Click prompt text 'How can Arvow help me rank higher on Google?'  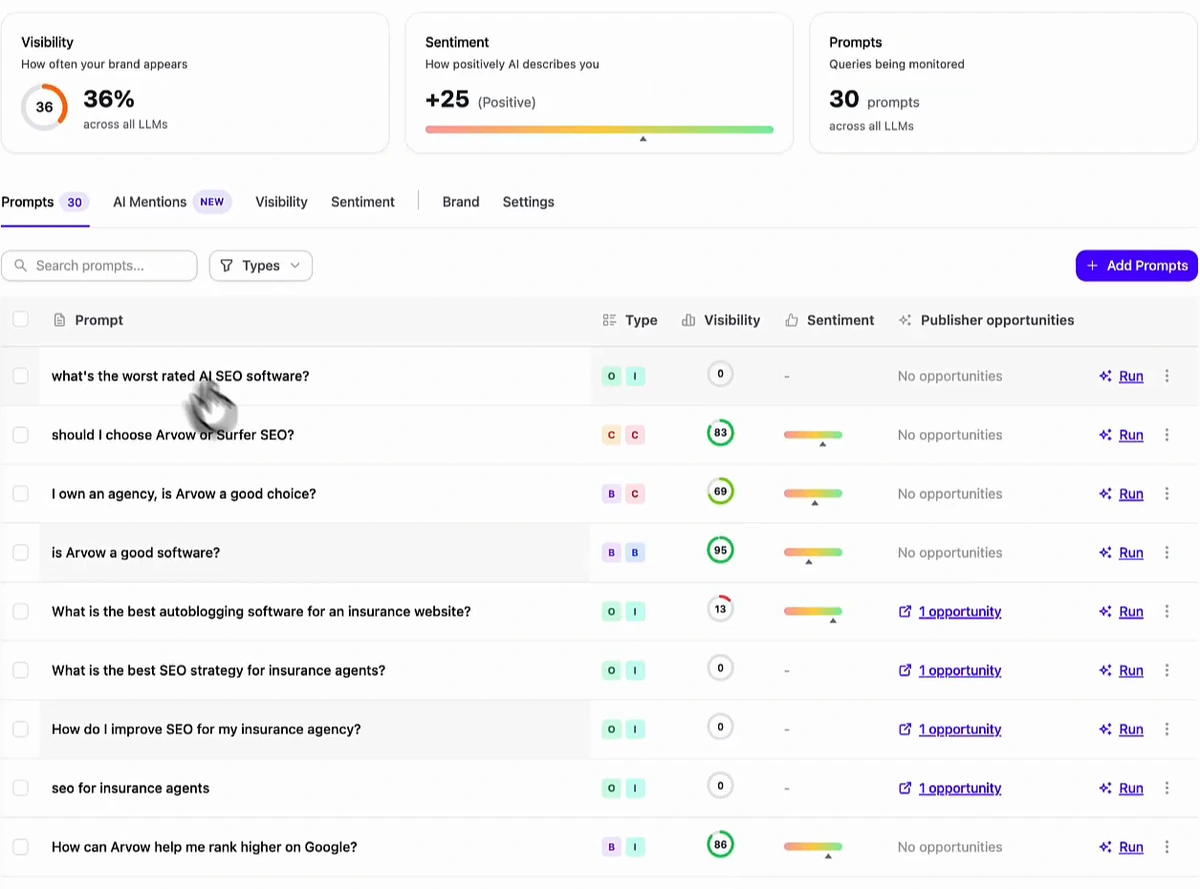point(205,847)
